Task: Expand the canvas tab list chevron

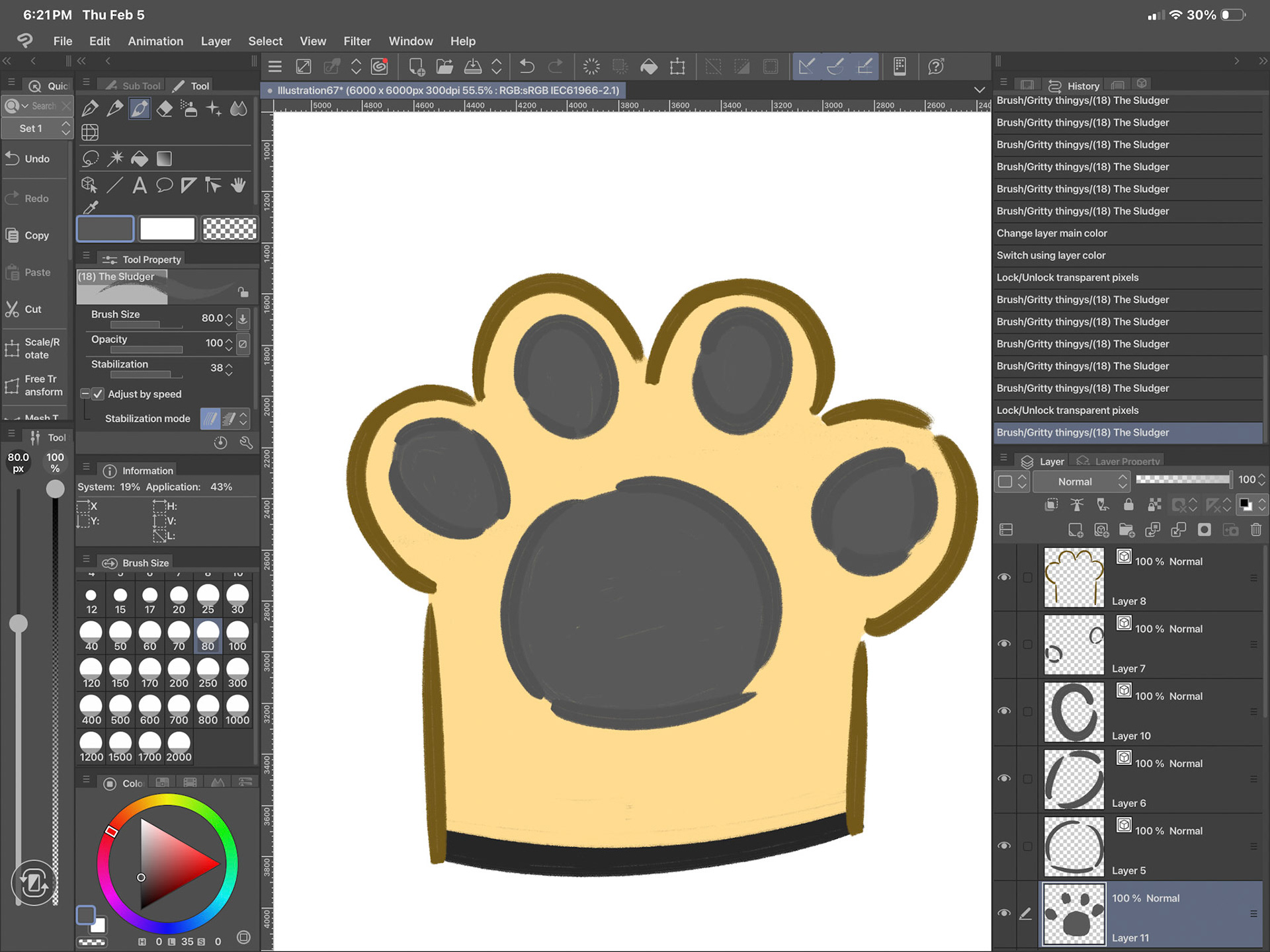Action: tap(979, 90)
